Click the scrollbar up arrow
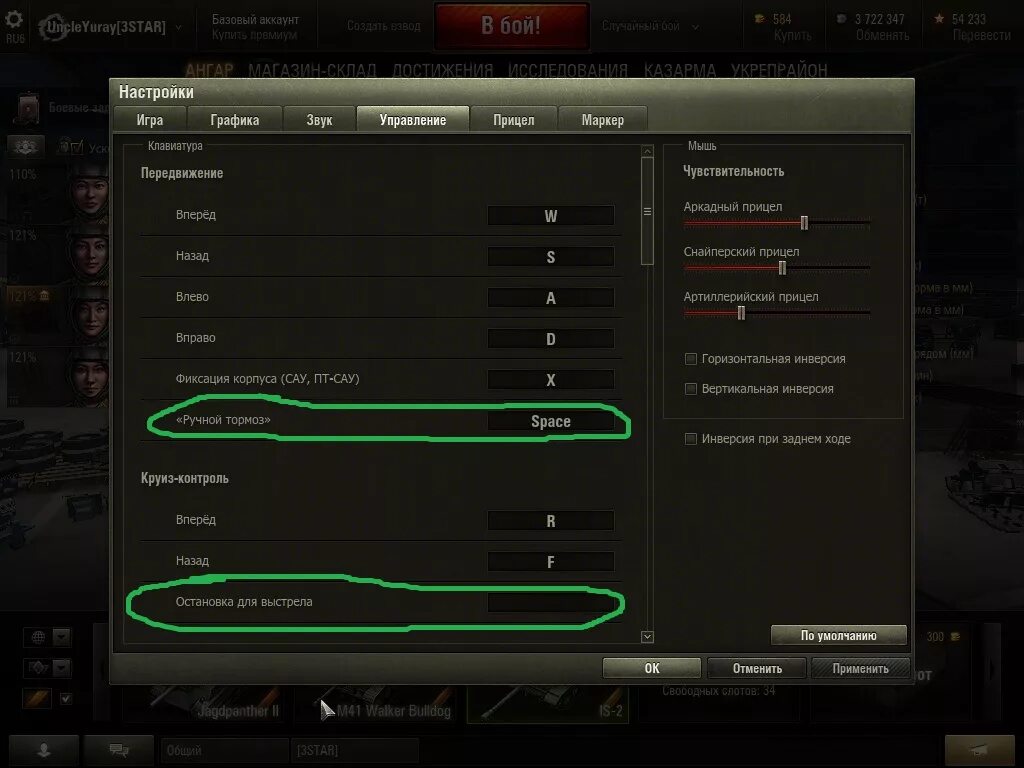 tap(647, 151)
